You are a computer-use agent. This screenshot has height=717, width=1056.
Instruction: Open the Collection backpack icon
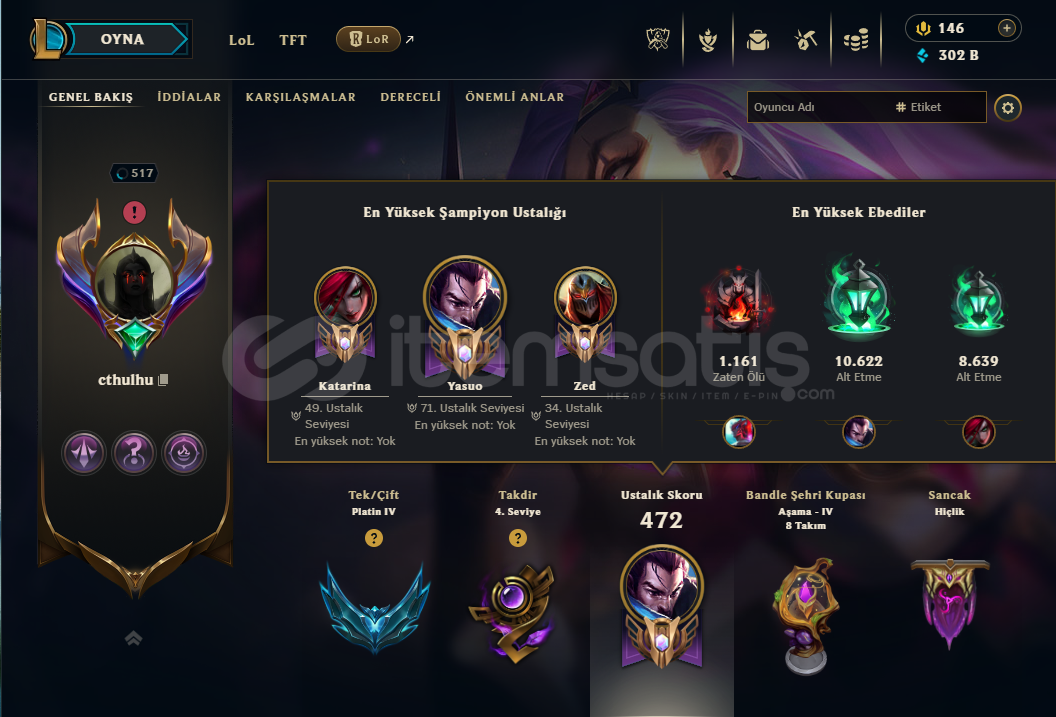pyautogui.click(x=758, y=40)
